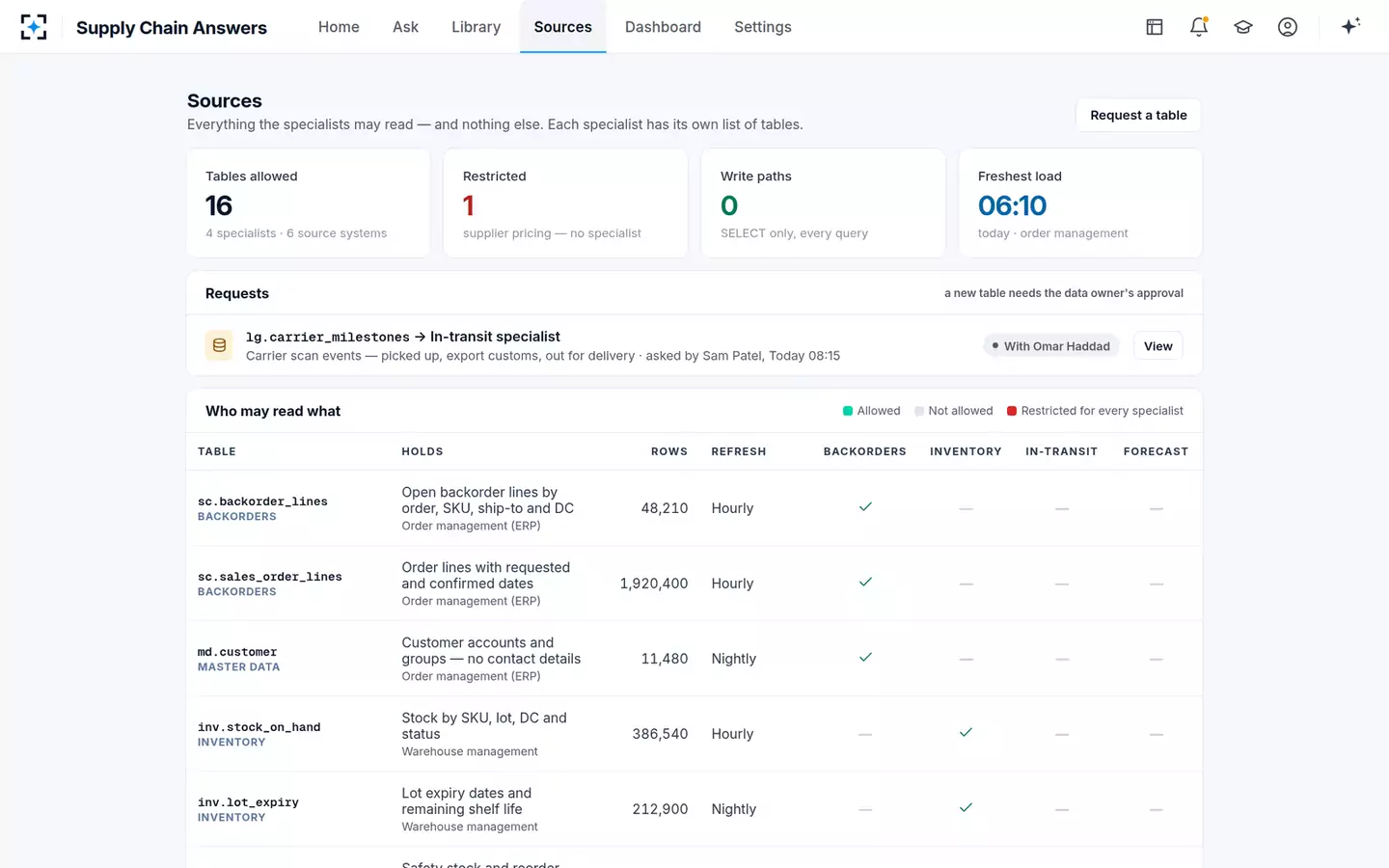Click the ROWS column header

[x=669, y=451]
